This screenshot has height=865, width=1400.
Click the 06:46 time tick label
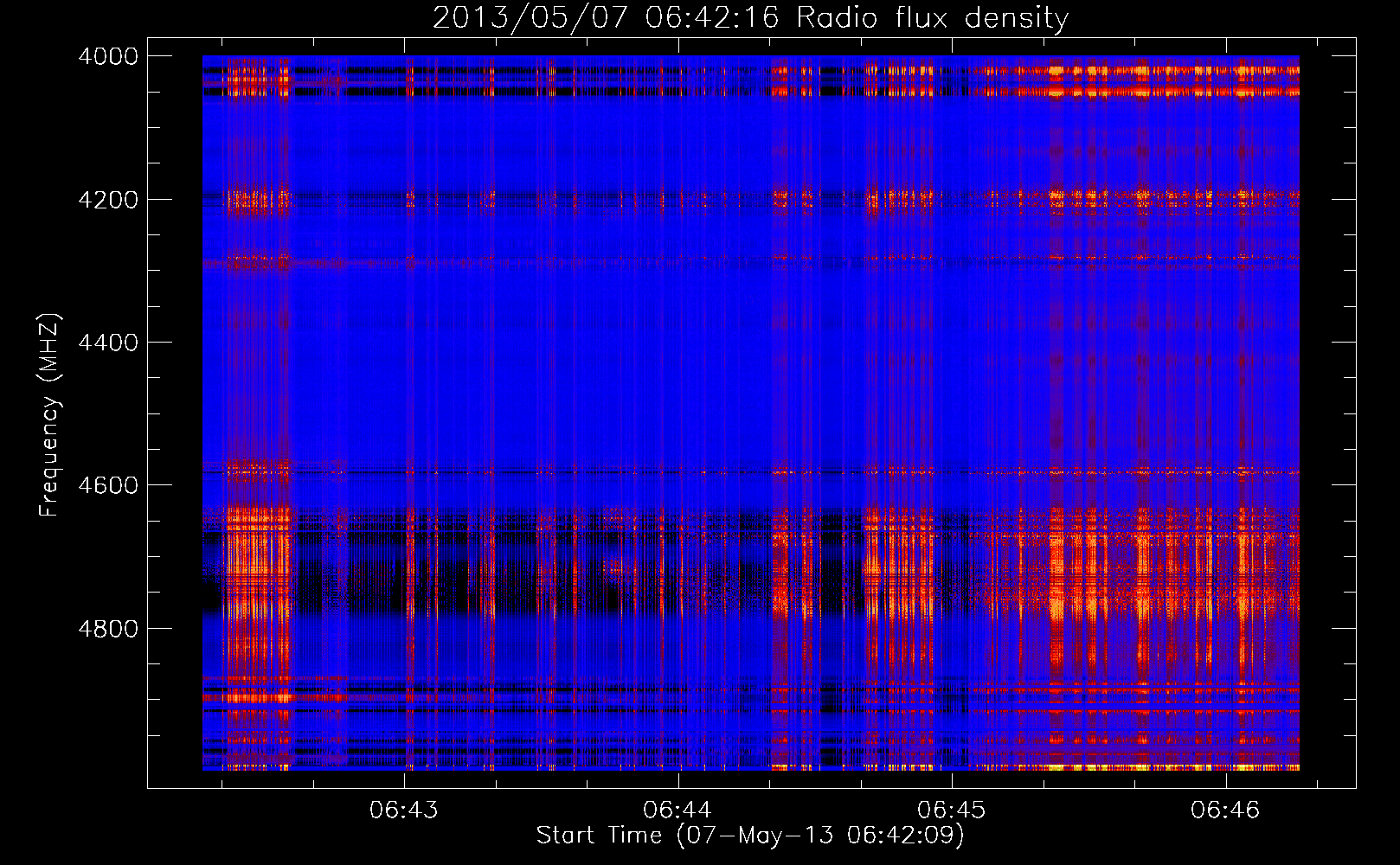click(1225, 811)
